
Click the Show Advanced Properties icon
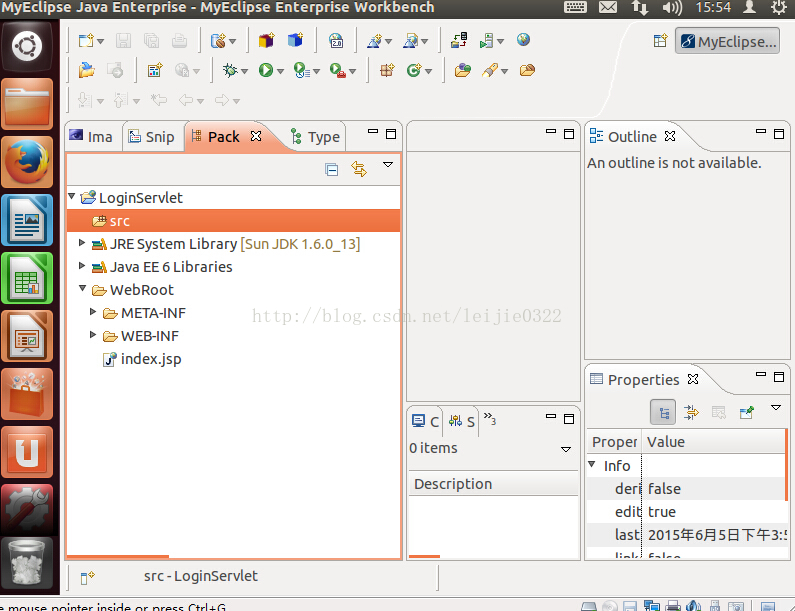pos(691,412)
